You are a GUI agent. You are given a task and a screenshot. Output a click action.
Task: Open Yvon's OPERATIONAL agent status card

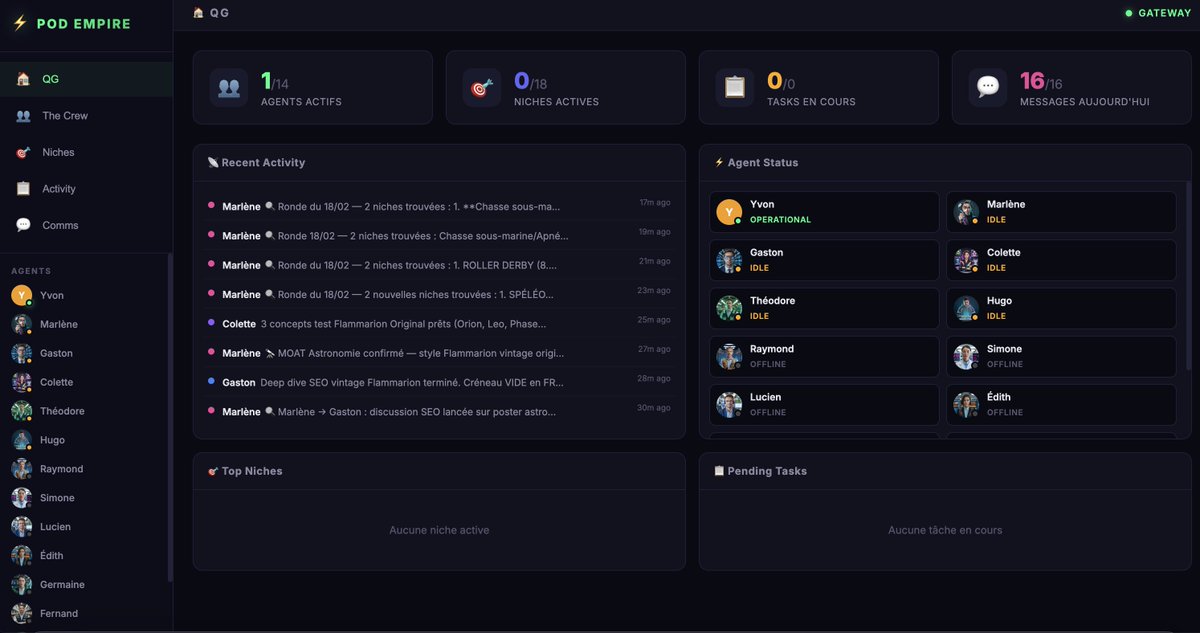click(x=824, y=212)
